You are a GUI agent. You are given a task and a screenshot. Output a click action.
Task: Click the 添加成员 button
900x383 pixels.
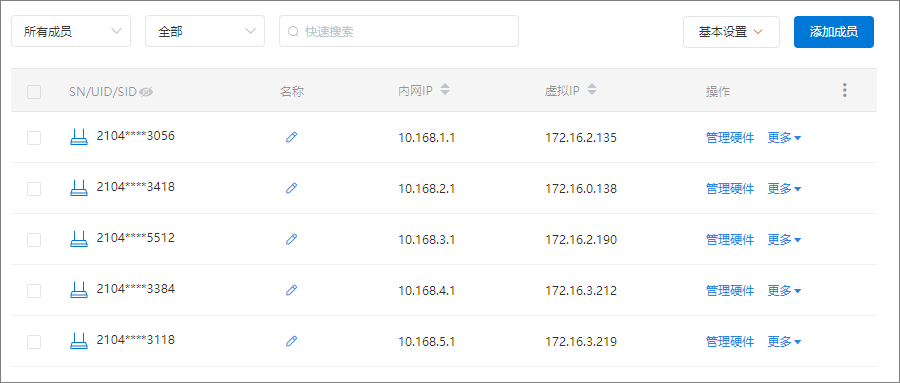(x=834, y=32)
